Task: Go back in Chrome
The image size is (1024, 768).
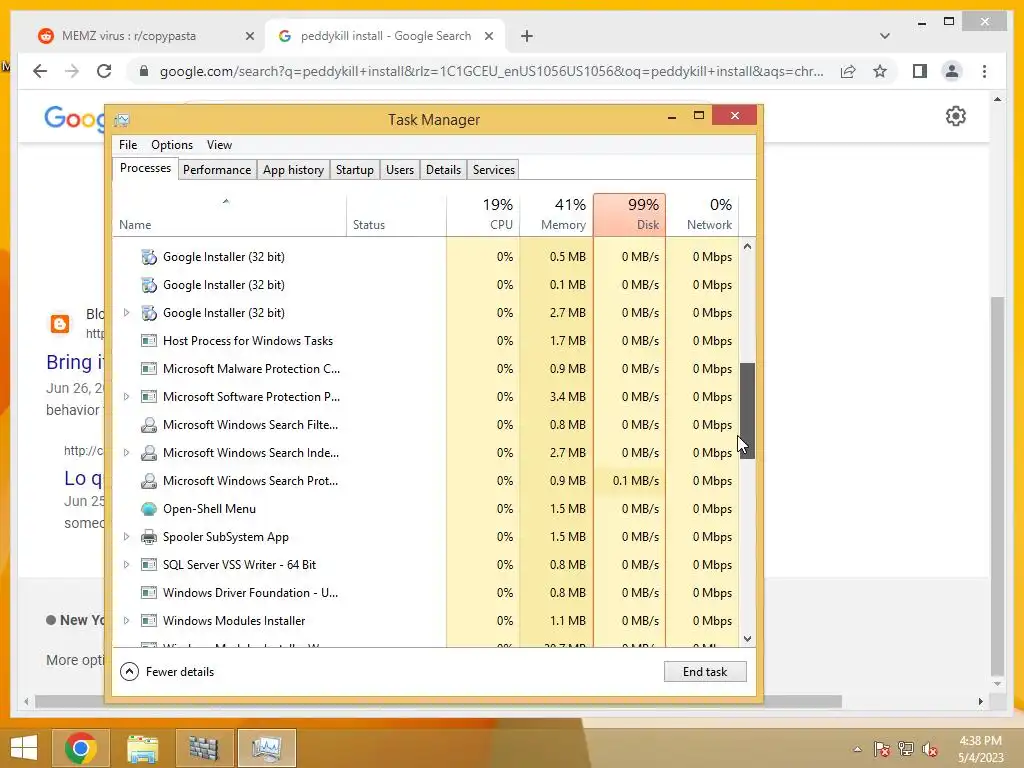Action: point(40,71)
